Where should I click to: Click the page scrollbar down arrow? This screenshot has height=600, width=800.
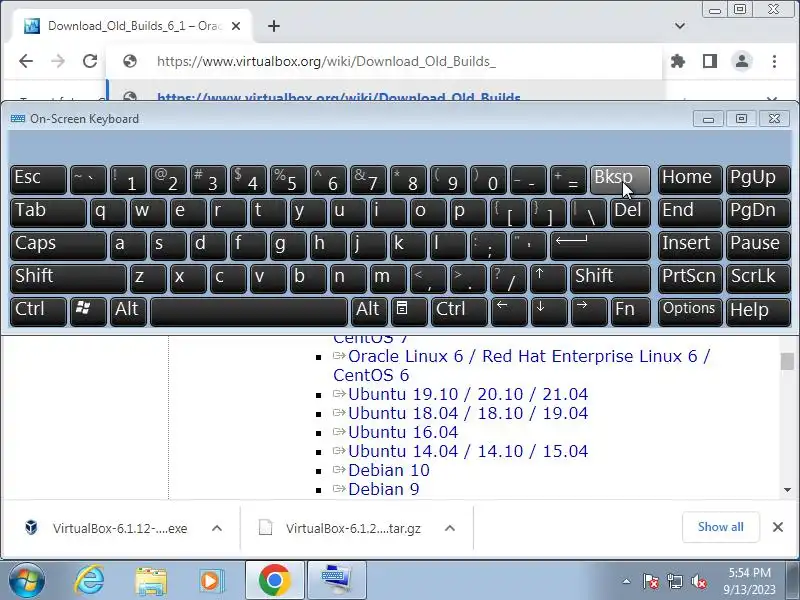click(787, 490)
